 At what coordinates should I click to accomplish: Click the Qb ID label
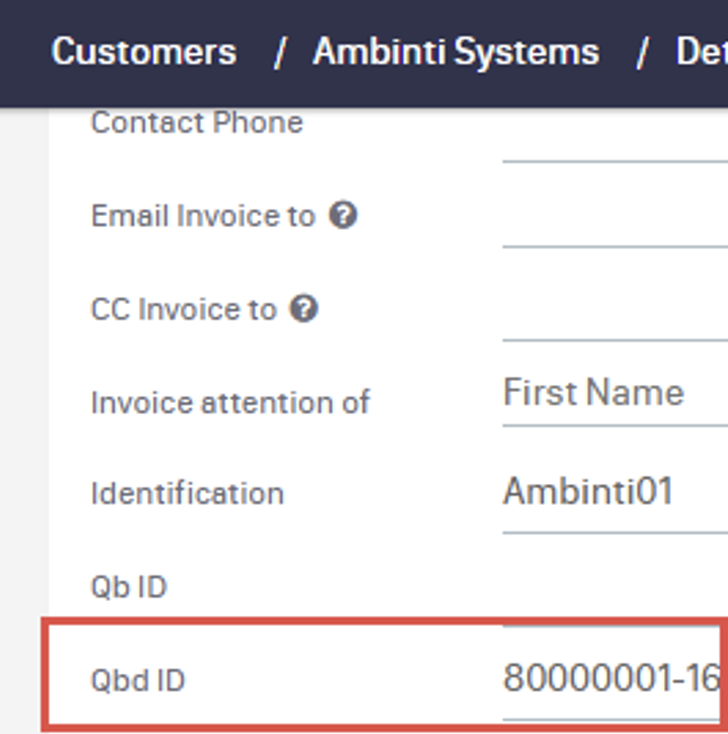(x=128, y=587)
